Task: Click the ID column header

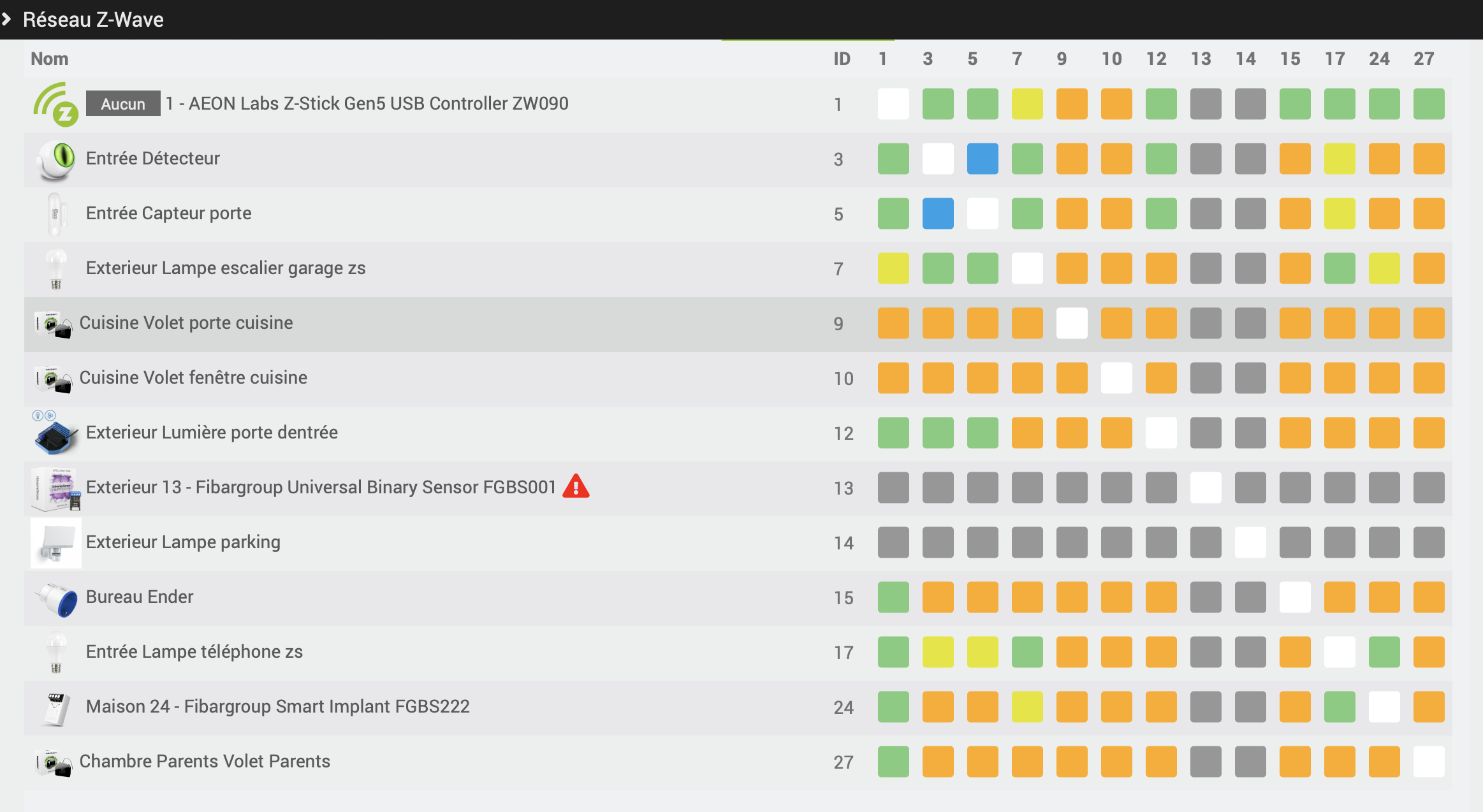Action: coord(842,59)
